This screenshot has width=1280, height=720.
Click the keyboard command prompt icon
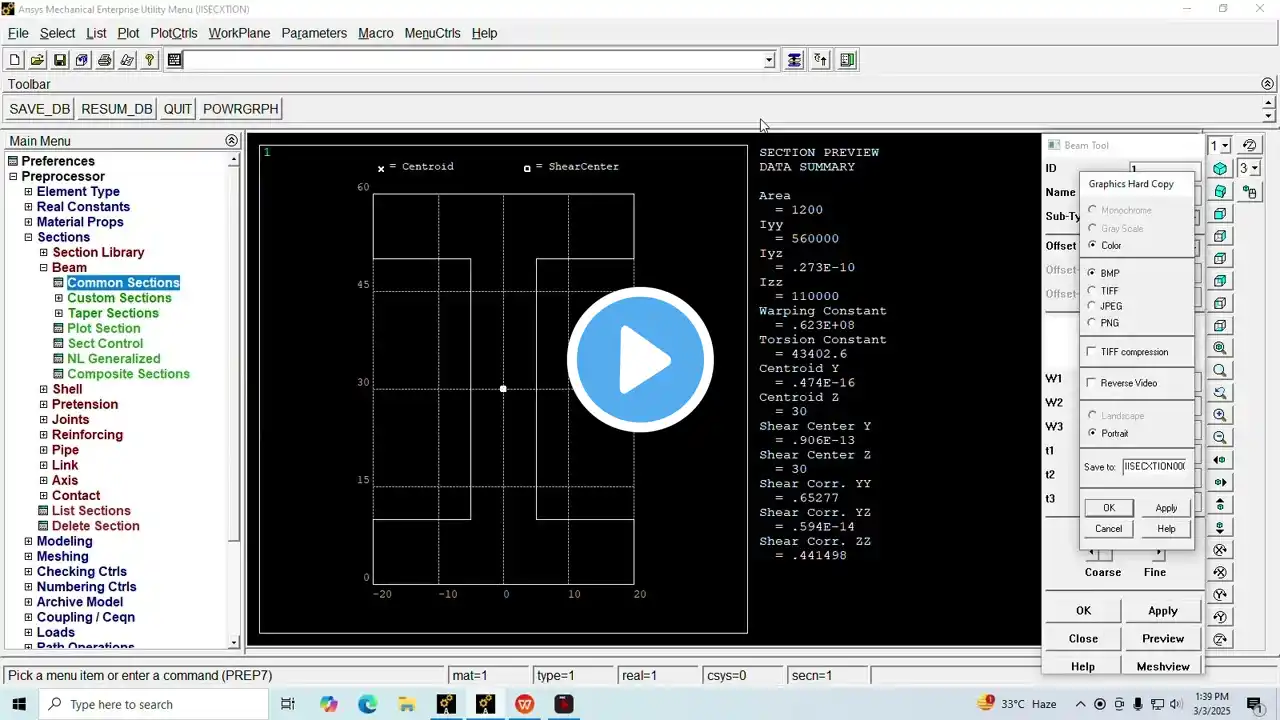tap(175, 60)
